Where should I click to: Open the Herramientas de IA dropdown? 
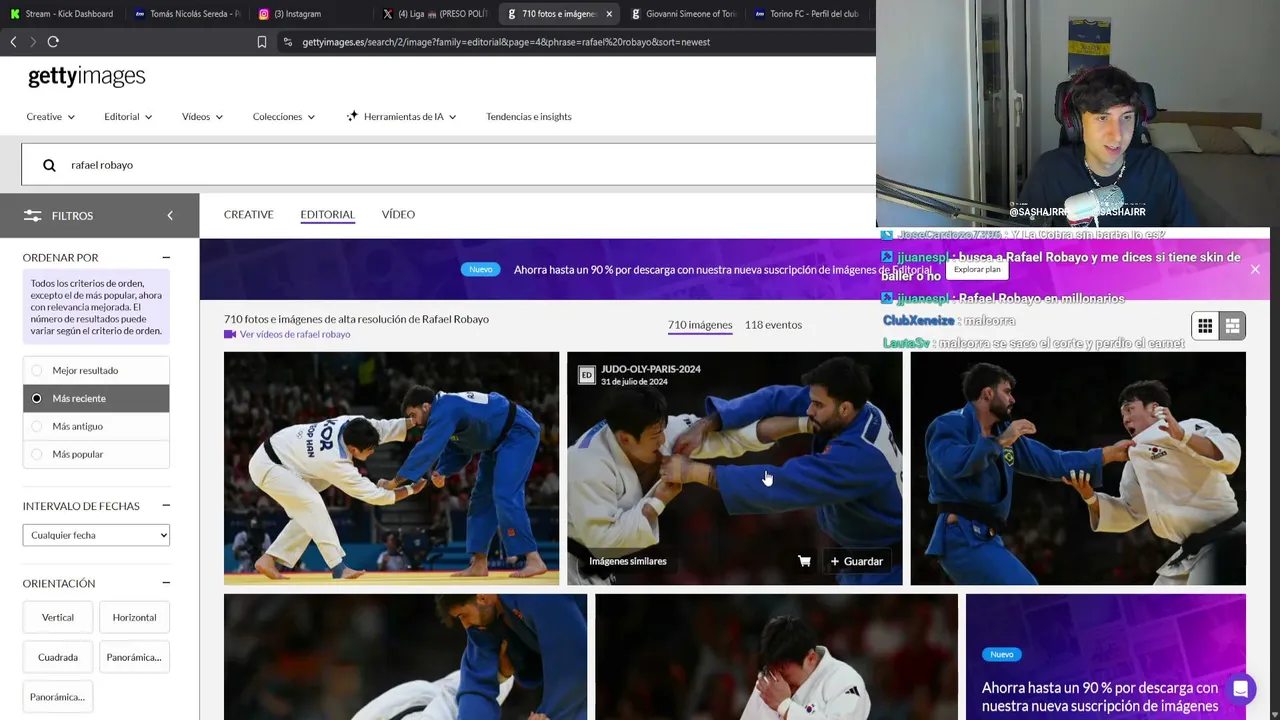(x=401, y=117)
